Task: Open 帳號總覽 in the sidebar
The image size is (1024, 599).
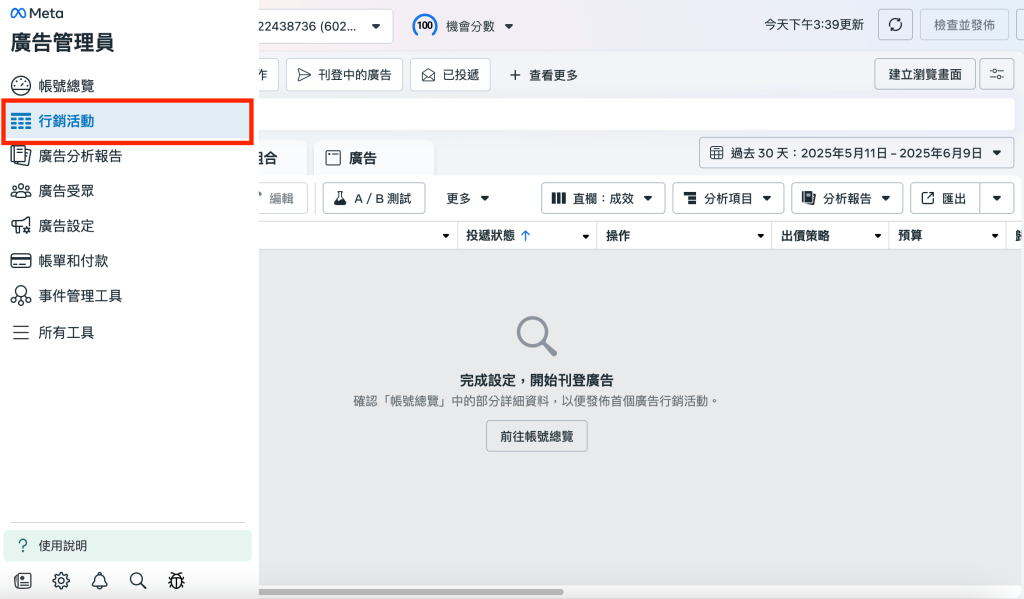Action: pos(66,86)
